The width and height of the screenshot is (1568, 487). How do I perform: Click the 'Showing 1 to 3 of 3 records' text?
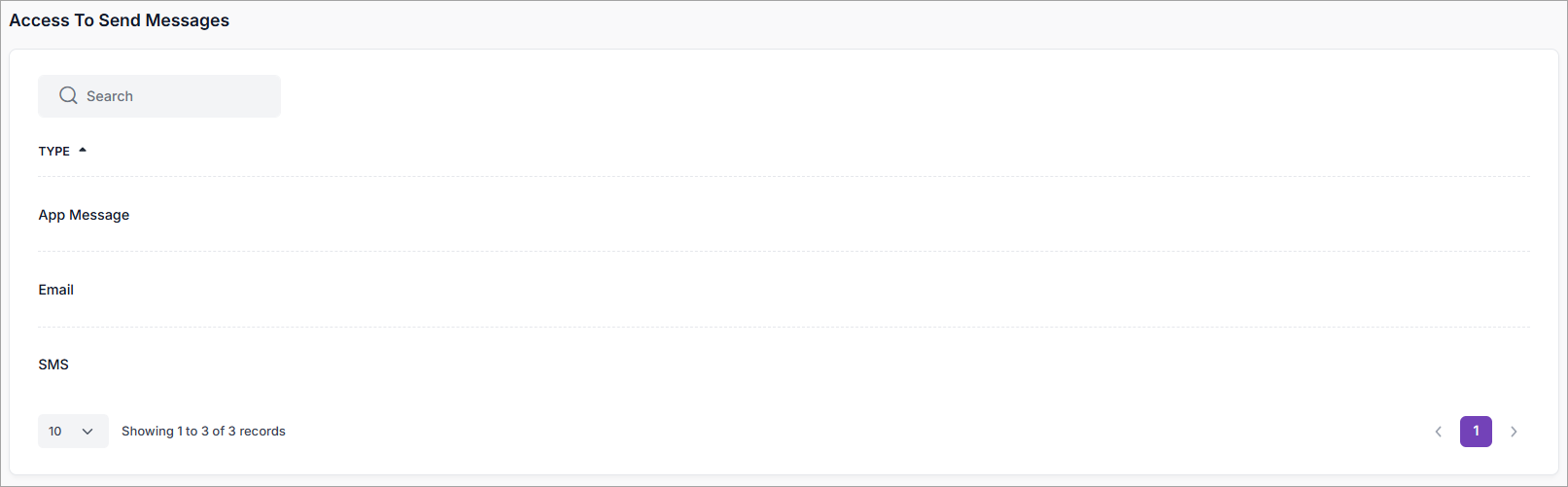coord(203,432)
